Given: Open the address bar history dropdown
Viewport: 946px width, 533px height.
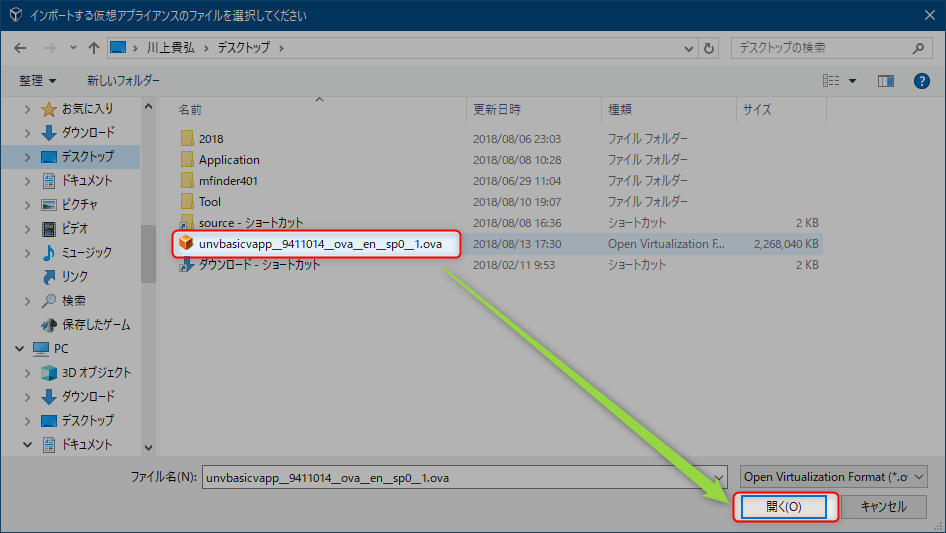Looking at the screenshot, I should (x=688, y=48).
